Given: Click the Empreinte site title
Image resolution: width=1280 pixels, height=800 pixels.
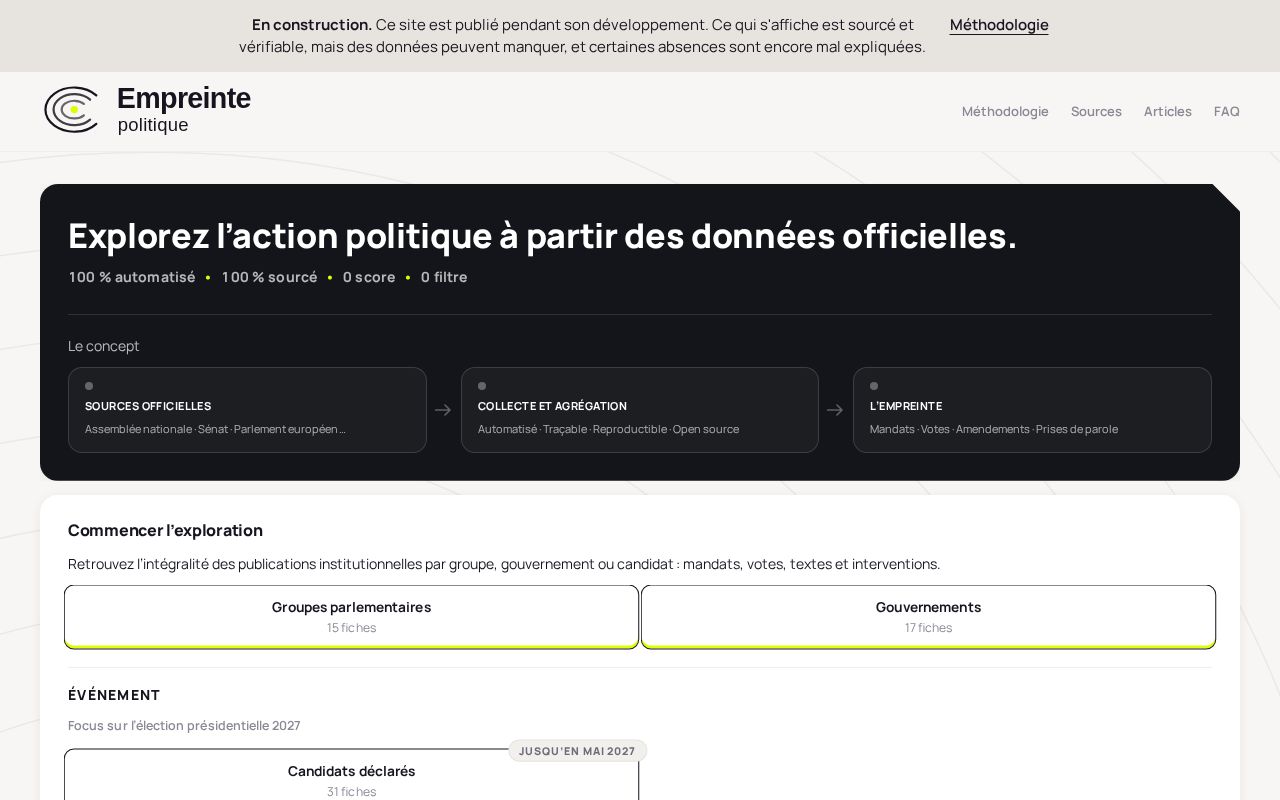Looking at the screenshot, I should pyautogui.click(x=184, y=99).
